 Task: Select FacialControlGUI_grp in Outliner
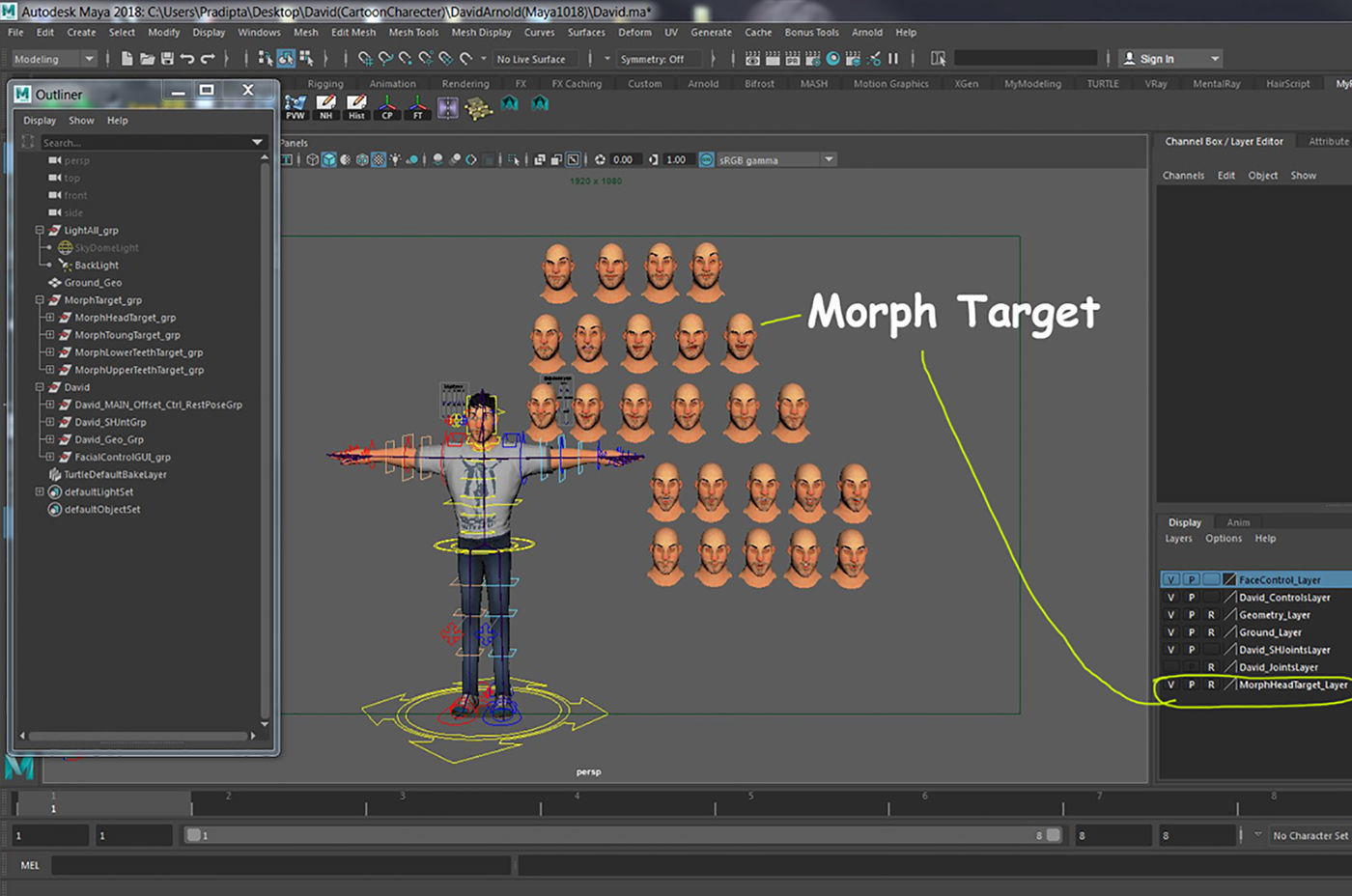(122, 457)
